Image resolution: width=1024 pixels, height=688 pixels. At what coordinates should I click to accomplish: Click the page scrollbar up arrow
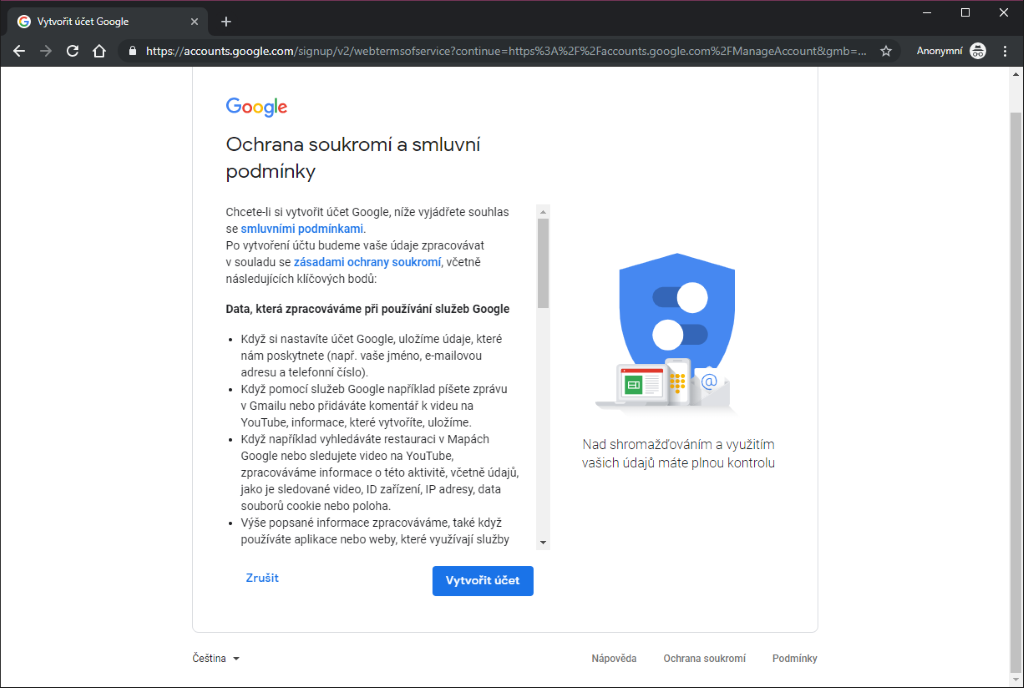(1016, 74)
